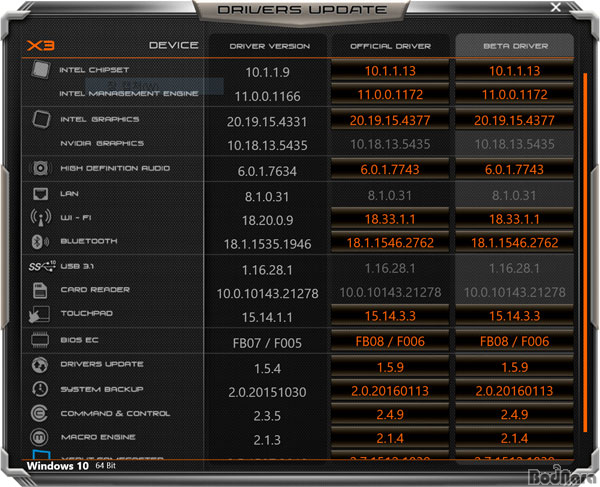Click the X3 logo
Viewport: 600px width, 487px height.
point(41,46)
